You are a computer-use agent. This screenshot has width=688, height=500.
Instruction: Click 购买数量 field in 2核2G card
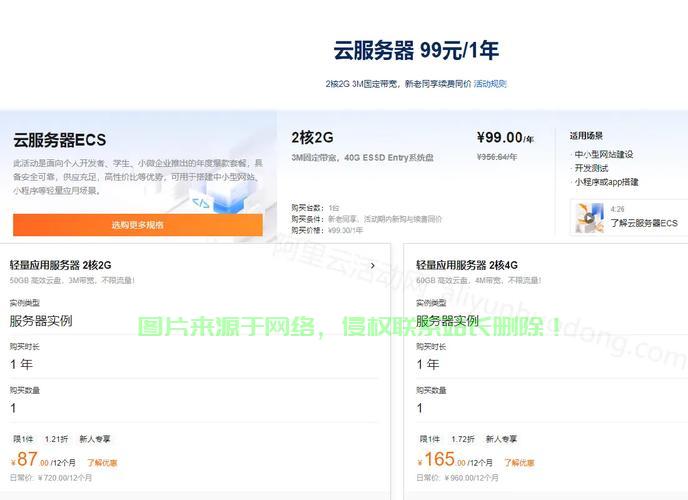click(14, 408)
